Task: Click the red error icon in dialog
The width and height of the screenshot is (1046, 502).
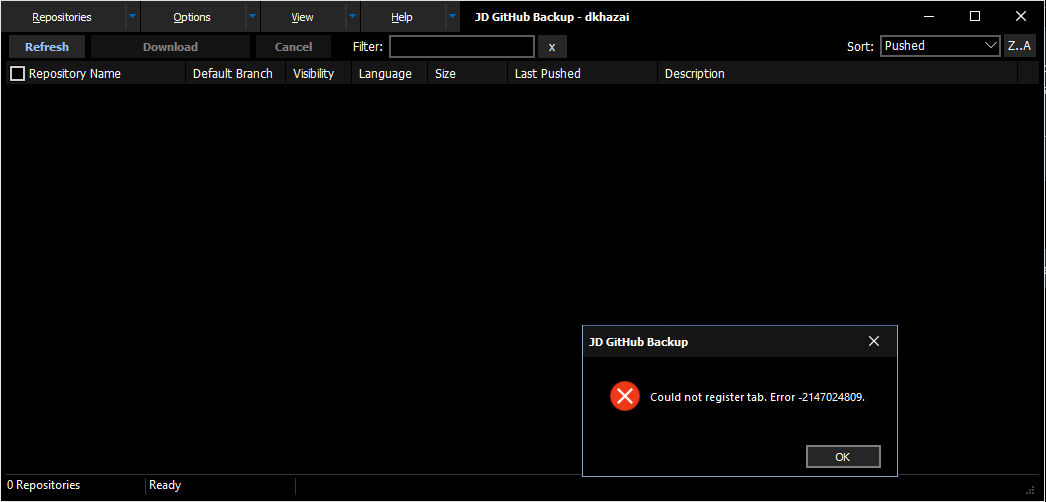Action: click(625, 397)
